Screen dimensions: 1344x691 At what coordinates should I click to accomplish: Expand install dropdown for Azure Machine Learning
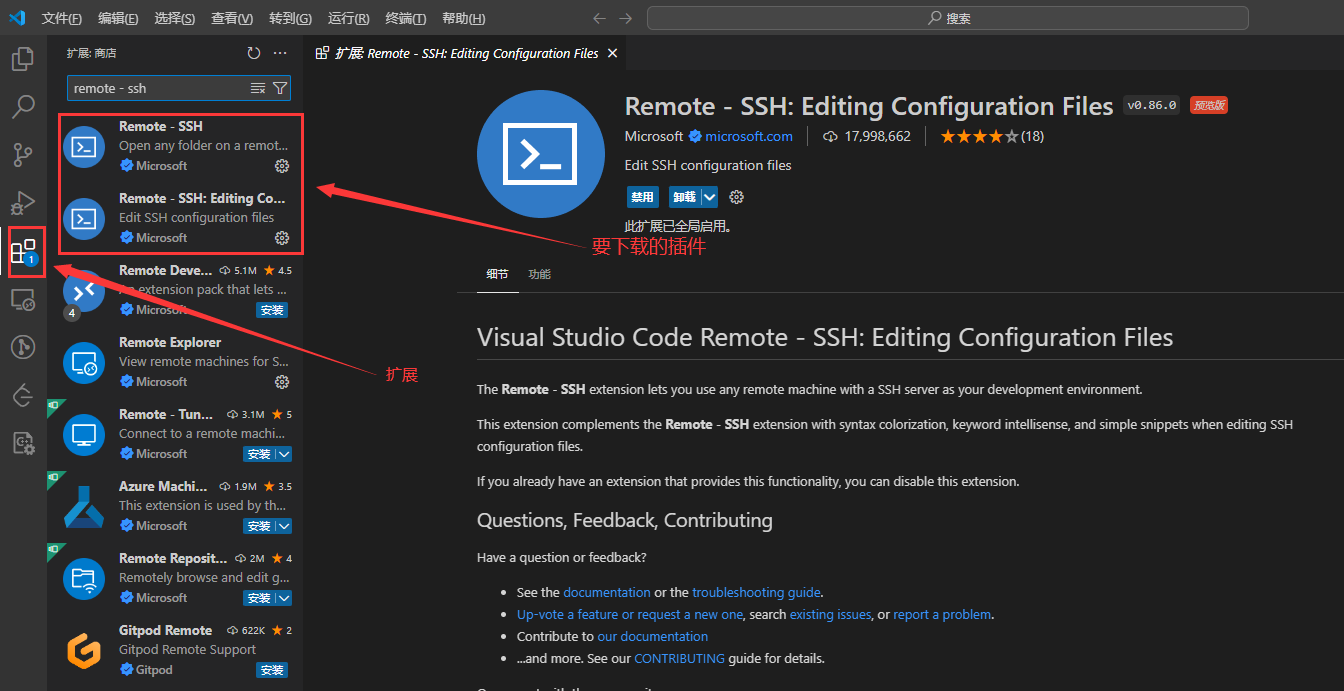284,526
